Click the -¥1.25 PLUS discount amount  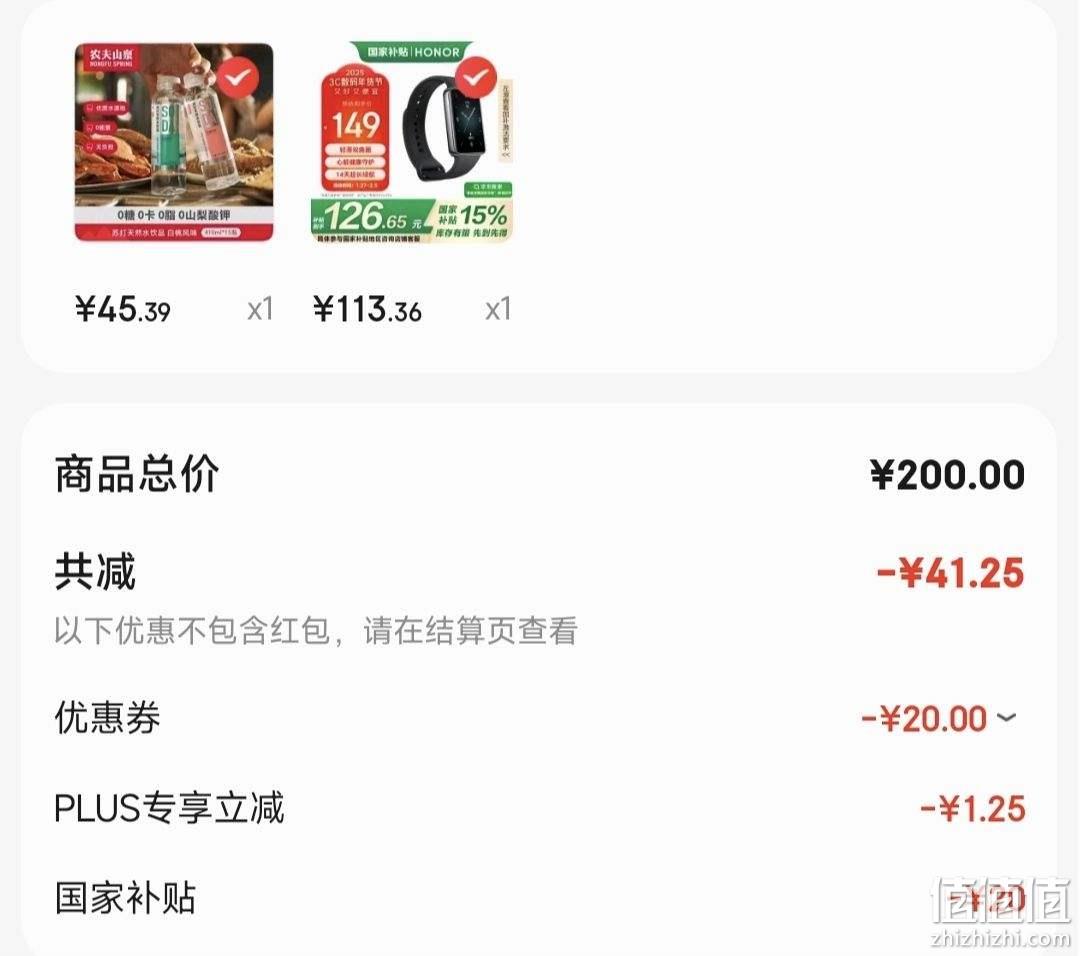pos(973,809)
